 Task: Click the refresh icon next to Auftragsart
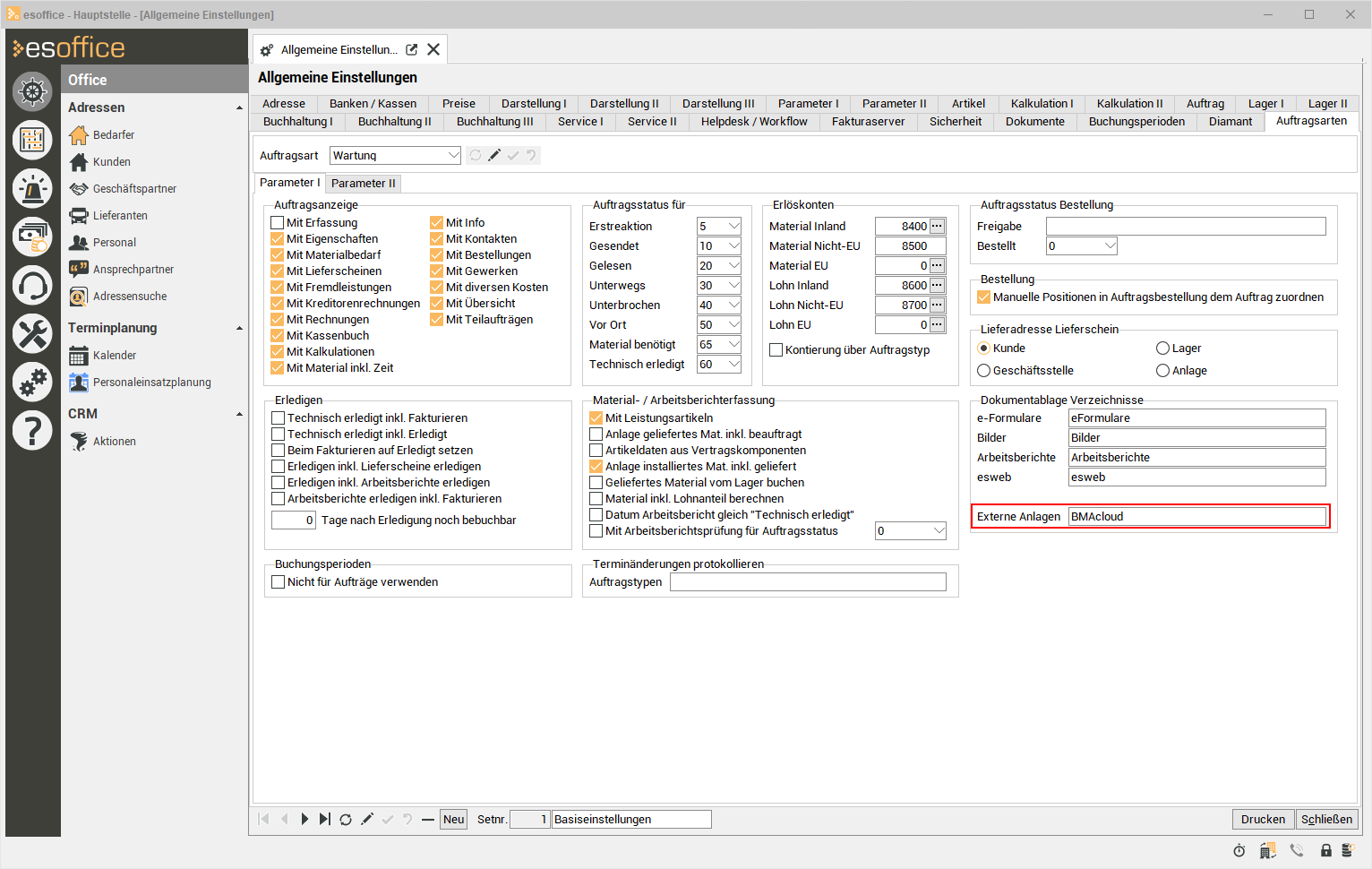point(476,156)
